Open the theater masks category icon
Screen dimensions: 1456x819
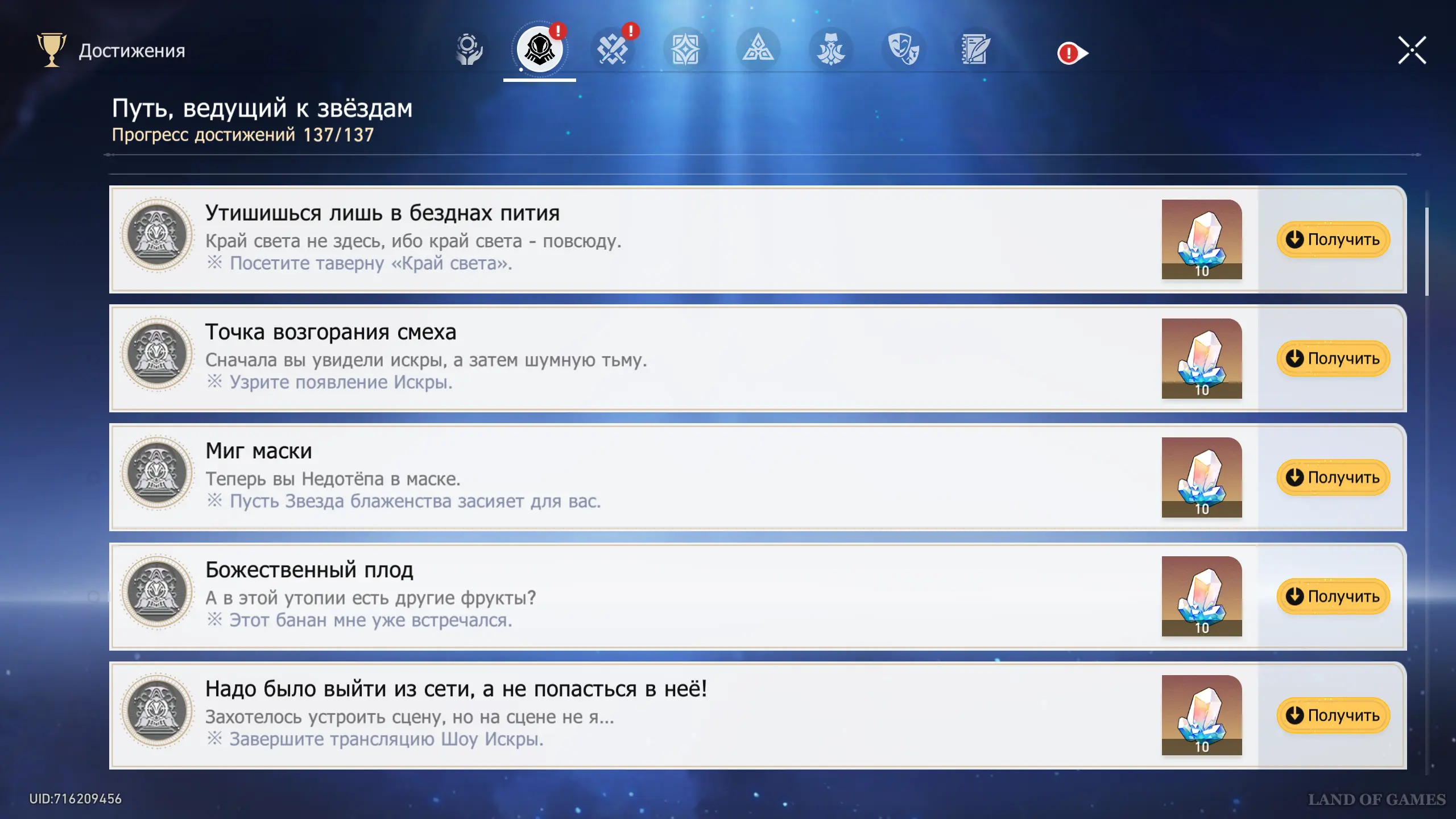tap(903, 50)
